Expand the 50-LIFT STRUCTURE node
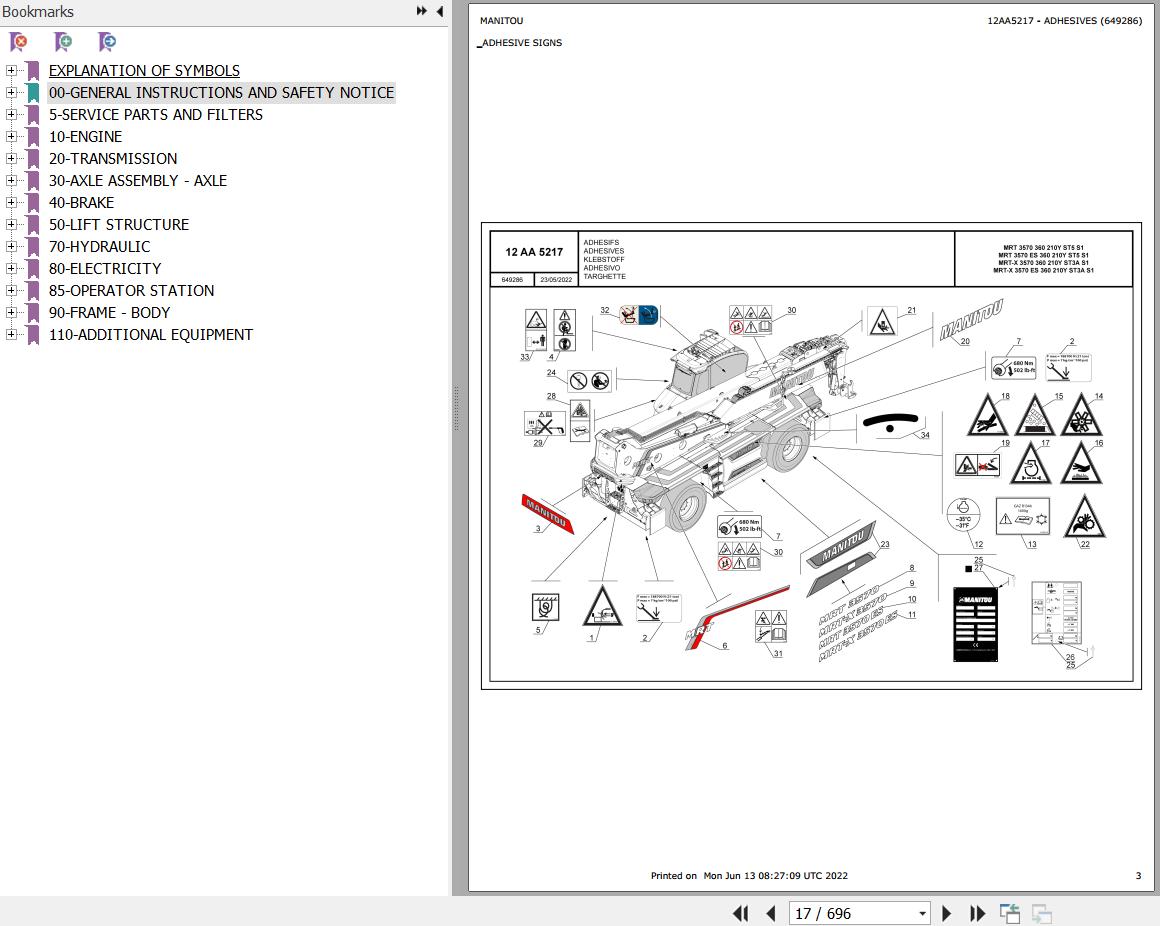This screenshot has width=1160, height=926. [x=11, y=225]
